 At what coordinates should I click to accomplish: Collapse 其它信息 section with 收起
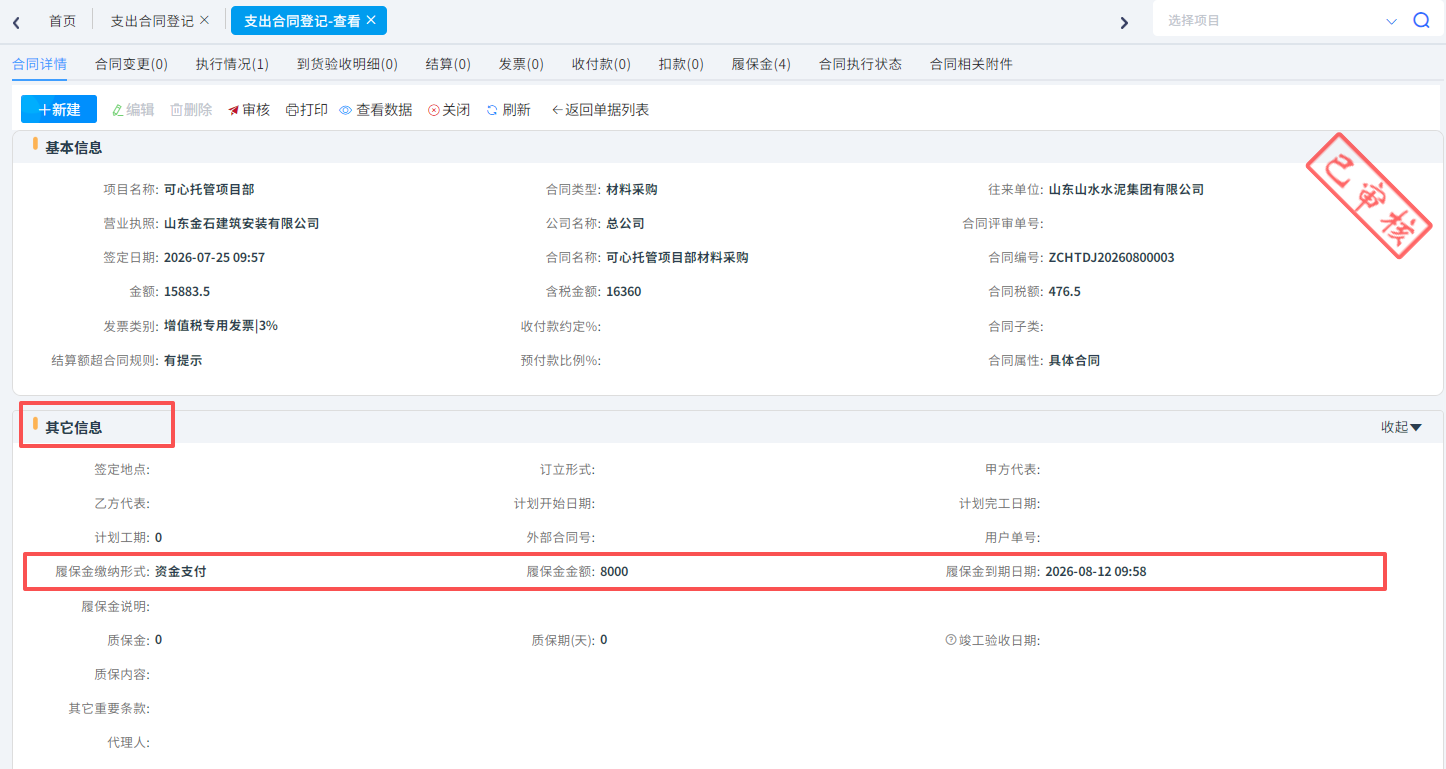pos(1401,427)
